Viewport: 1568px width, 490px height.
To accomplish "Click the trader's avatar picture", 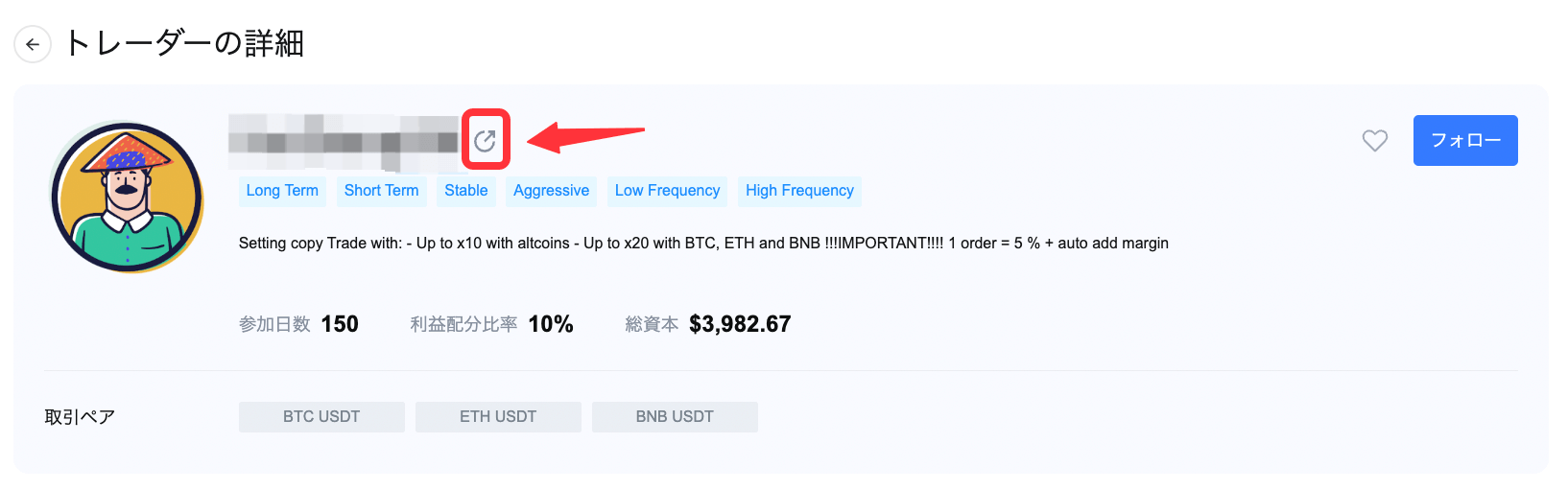I will (x=127, y=198).
